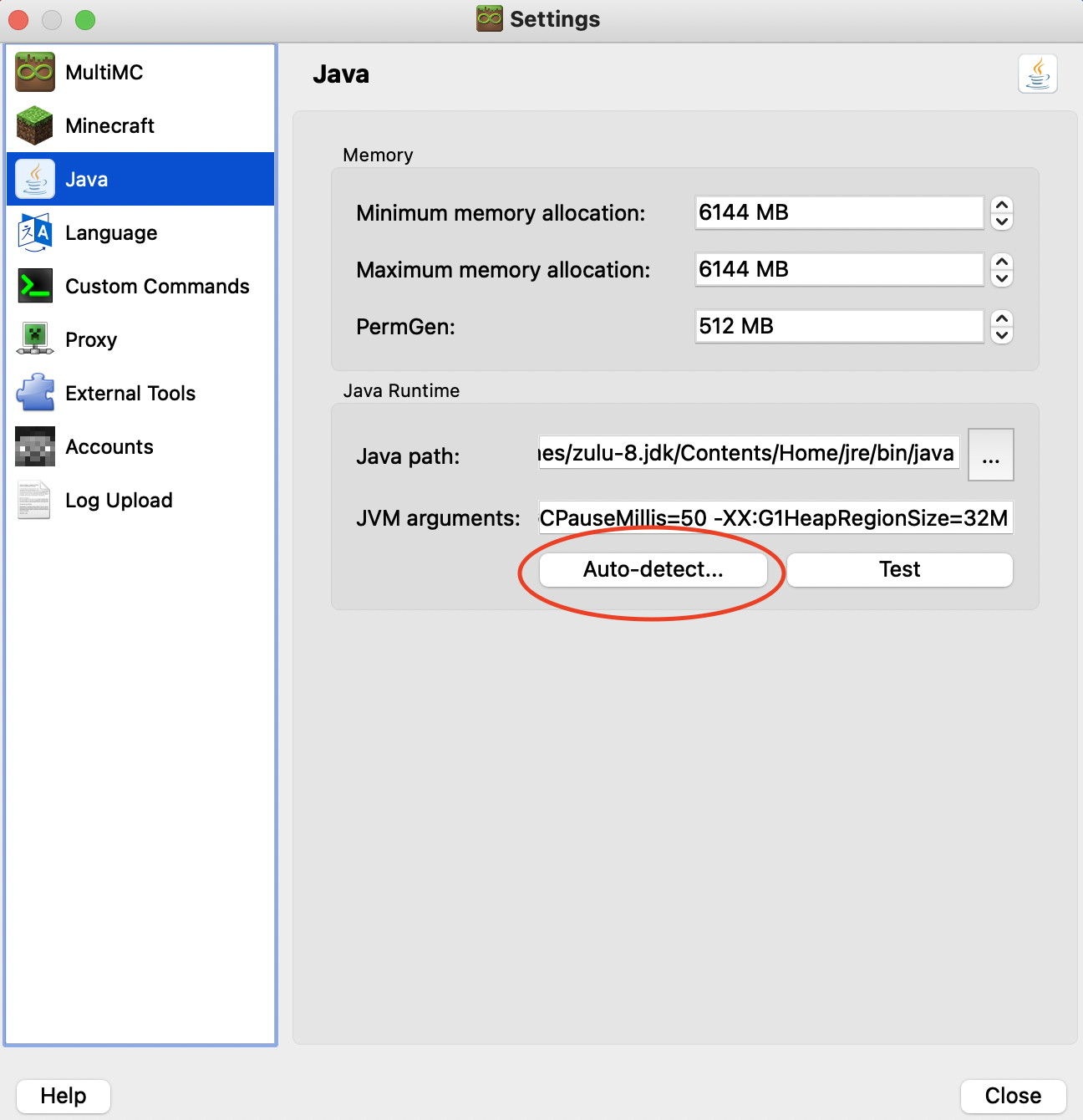Click the Java logo in the page header
This screenshot has width=1083, height=1120.
coord(1038,74)
